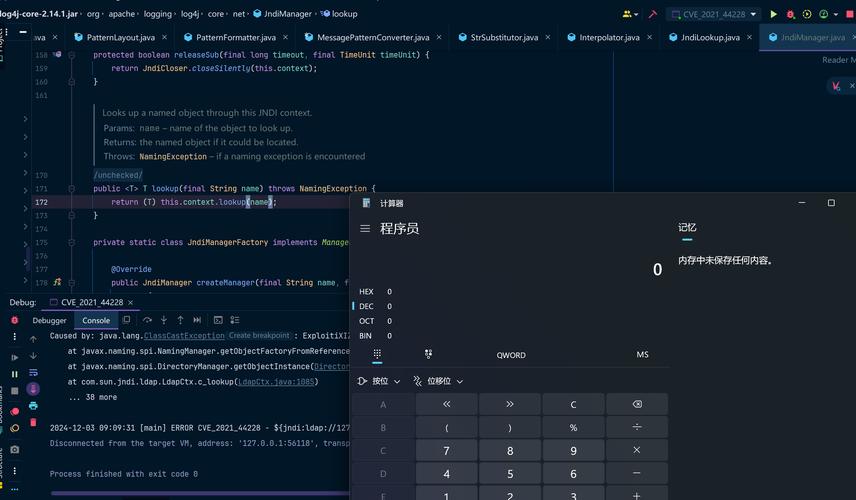This screenshot has width=856, height=500.
Task: Click the Print console output icon
Action: click(x=33, y=405)
